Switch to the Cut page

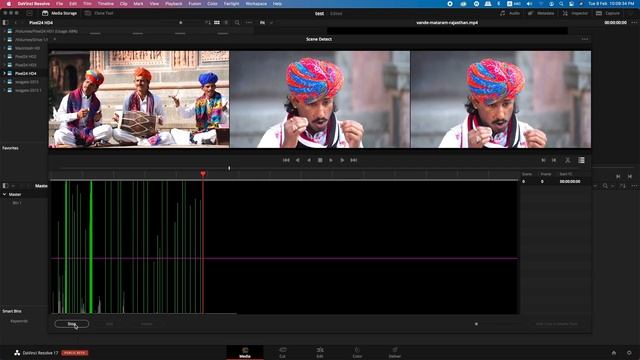[x=282, y=353]
